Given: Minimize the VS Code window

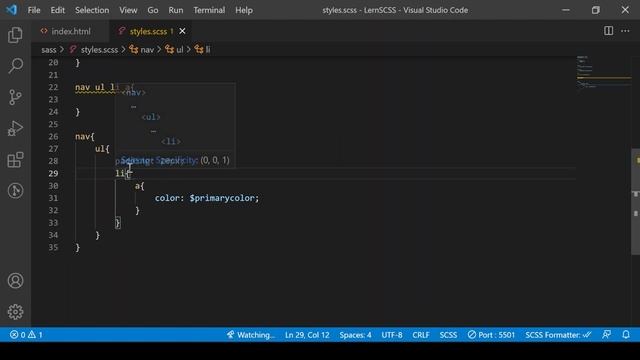Looking at the screenshot, I should (x=566, y=10).
